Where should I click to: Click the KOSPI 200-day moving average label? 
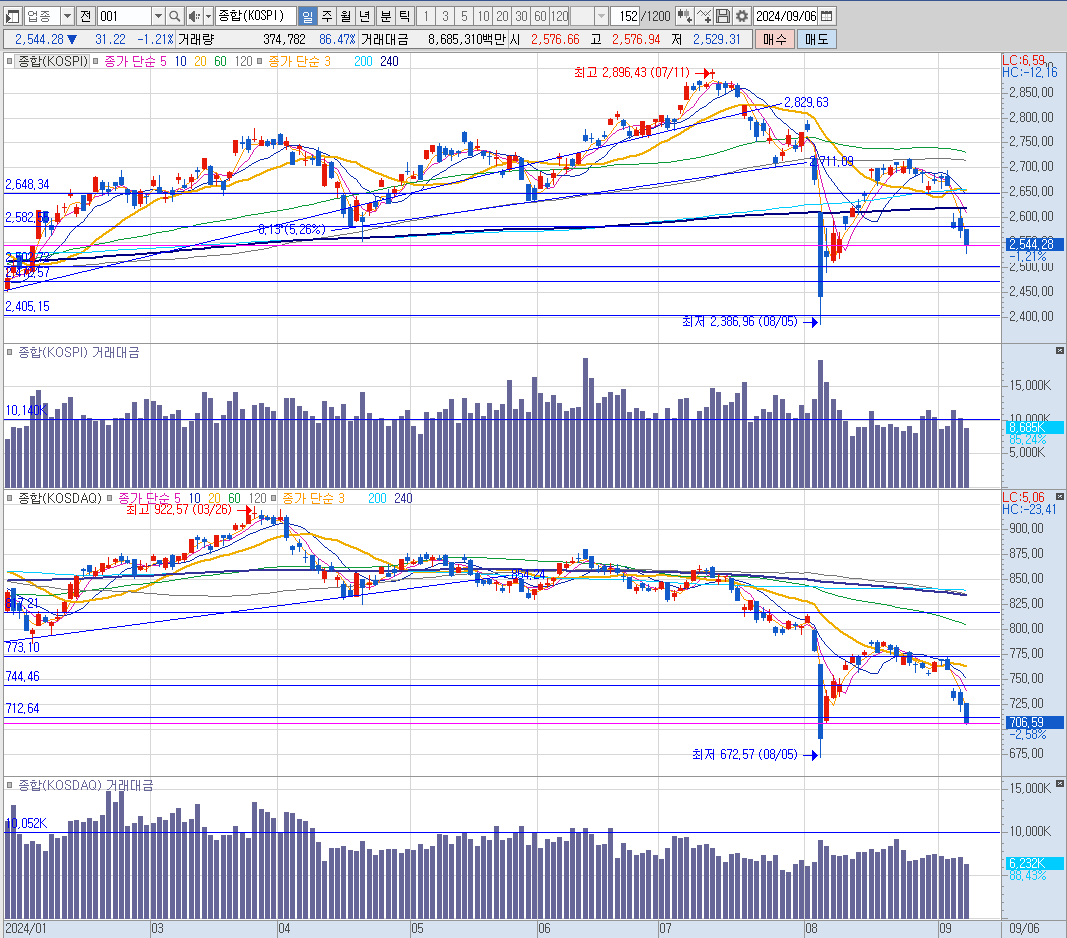pyautogui.click(x=363, y=61)
